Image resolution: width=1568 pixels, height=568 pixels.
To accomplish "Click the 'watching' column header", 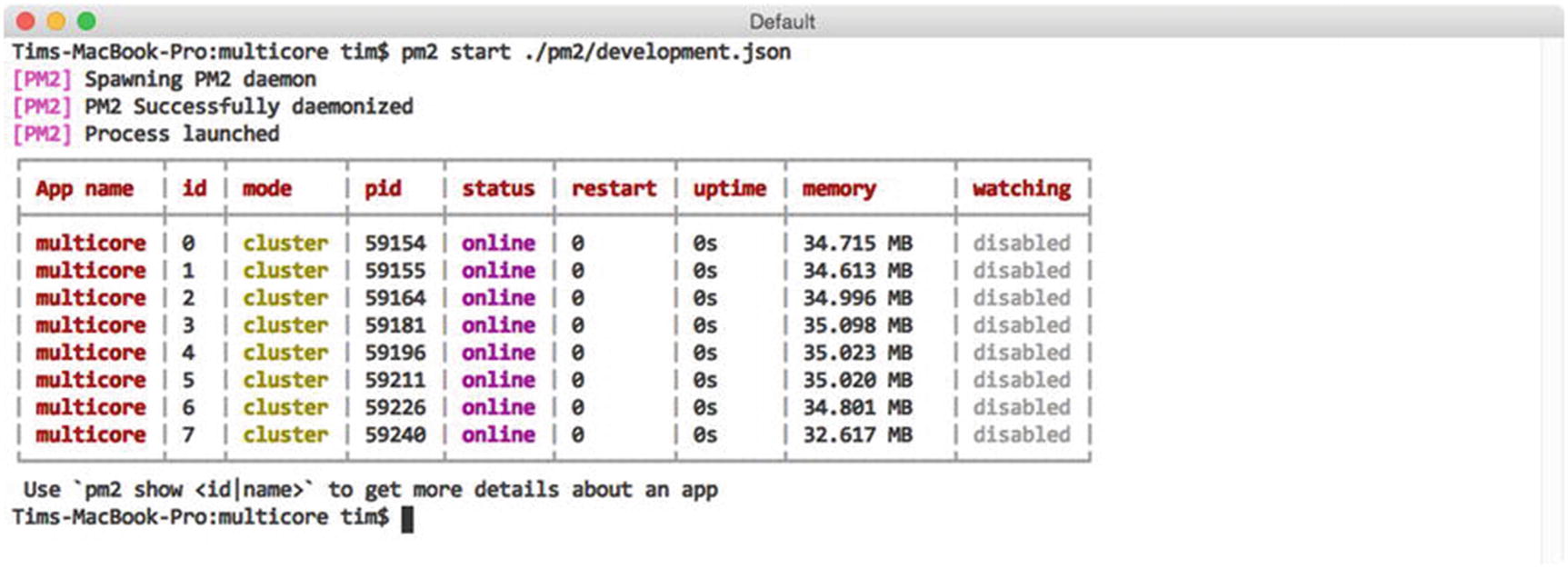I will [x=1021, y=189].
